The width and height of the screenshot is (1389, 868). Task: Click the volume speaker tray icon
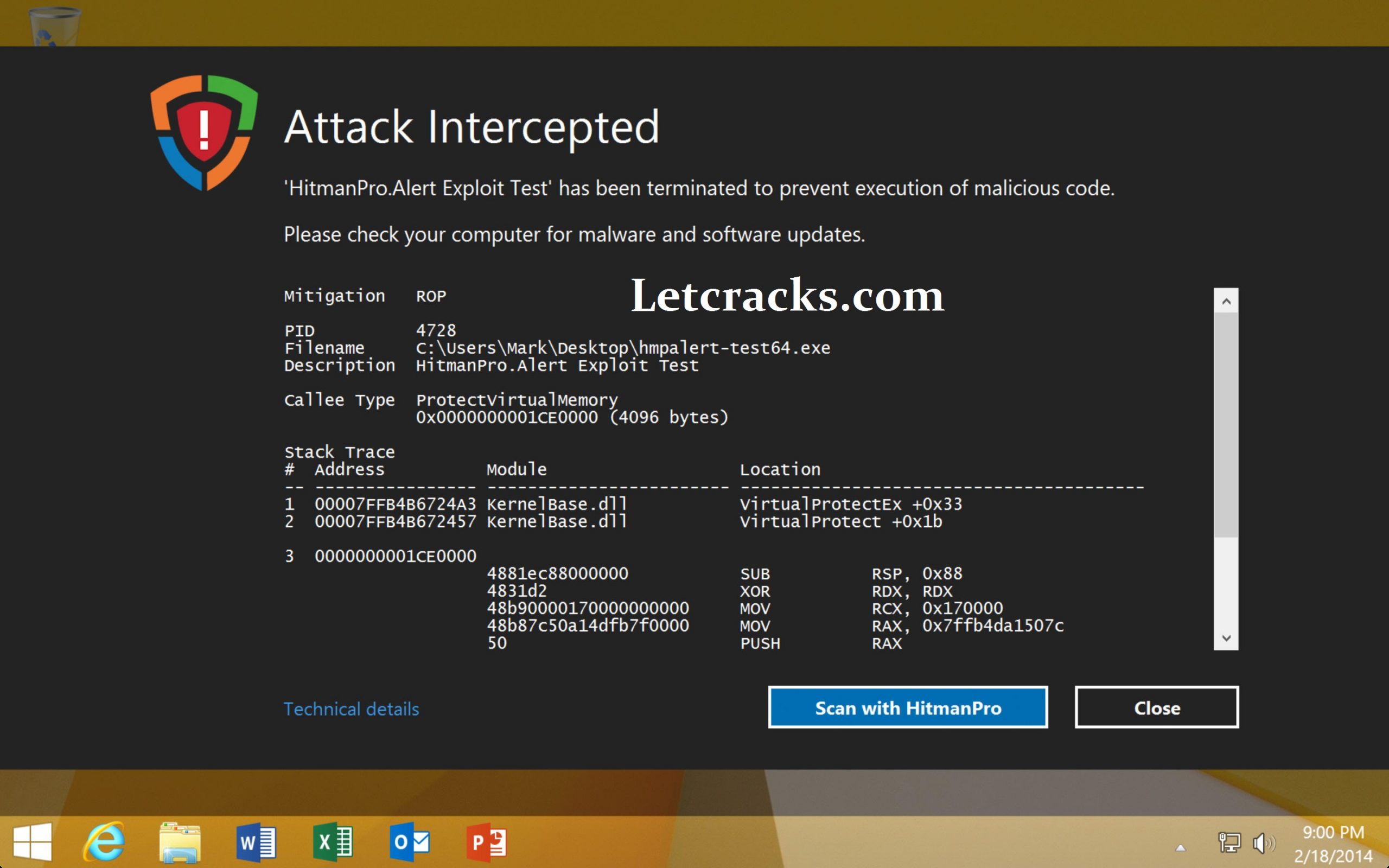(1263, 843)
